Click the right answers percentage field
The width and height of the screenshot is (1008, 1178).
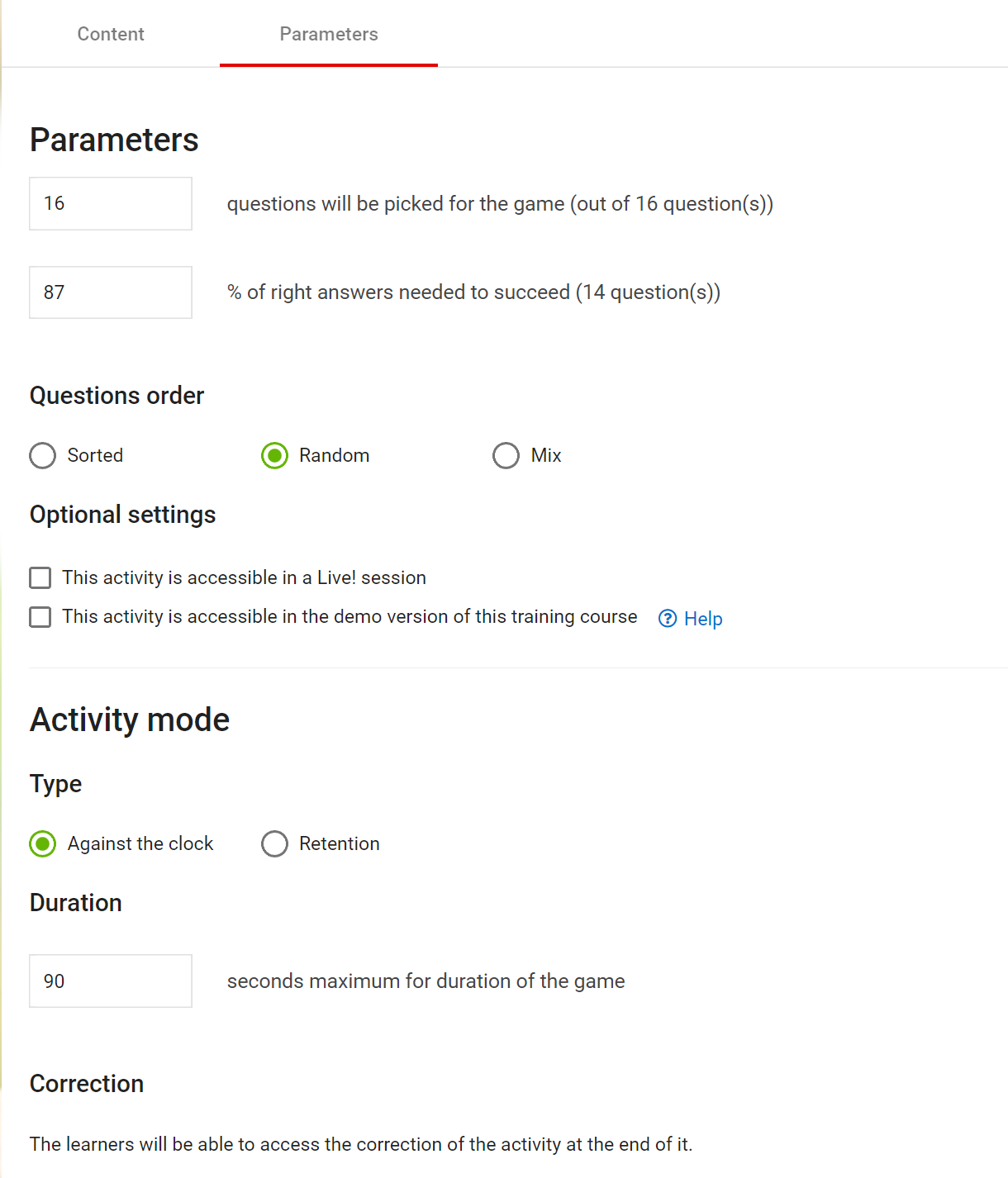[x=111, y=292]
